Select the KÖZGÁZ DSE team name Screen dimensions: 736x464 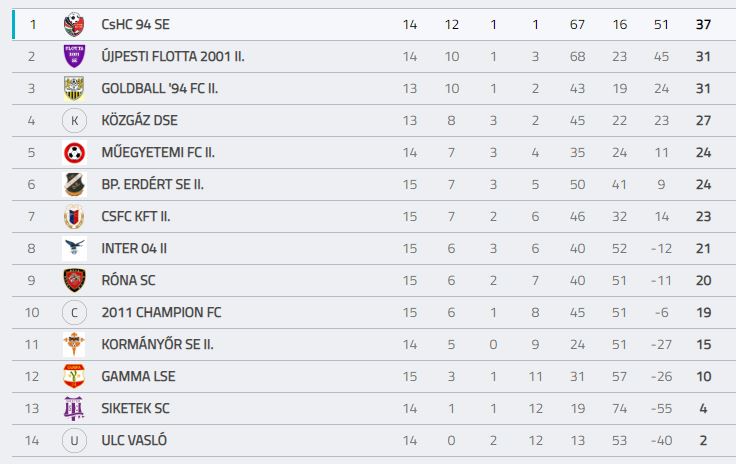(139, 121)
